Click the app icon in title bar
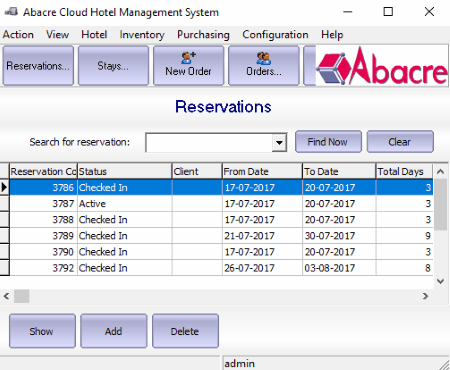 [x=11, y=12]
